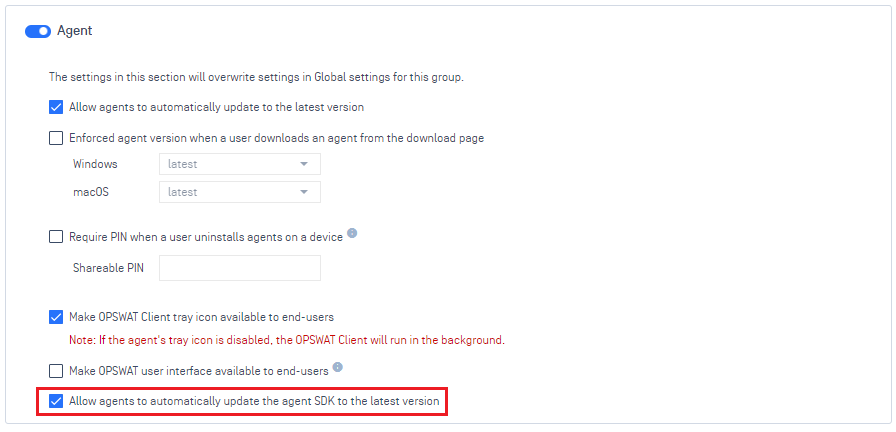This screenshot has height=432, width=896.
Task: Focus the Shareable PIN input field
Action: pyautogui.click(x=239, y=267)
